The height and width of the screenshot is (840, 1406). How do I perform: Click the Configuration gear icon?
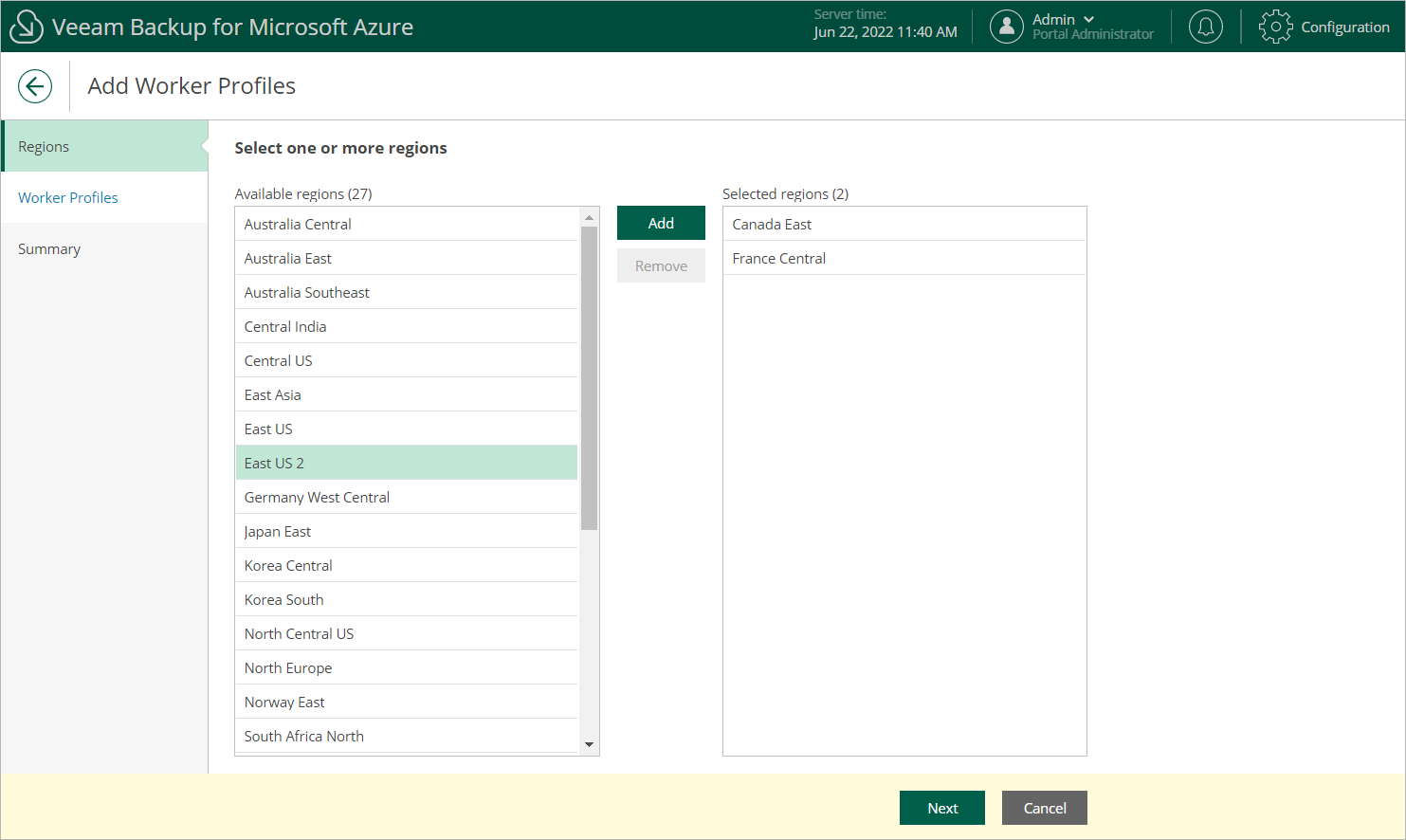[x=1275, y=27]
